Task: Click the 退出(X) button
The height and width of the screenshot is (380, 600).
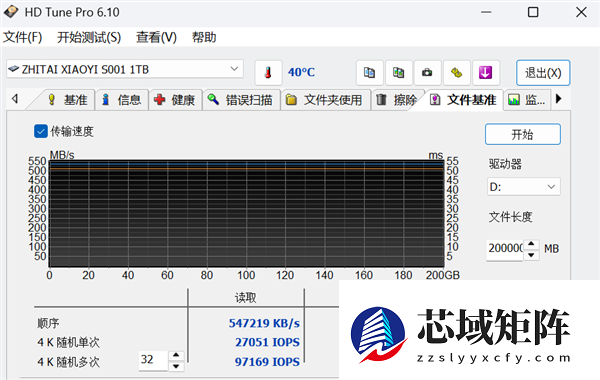Action: [543, 73]
